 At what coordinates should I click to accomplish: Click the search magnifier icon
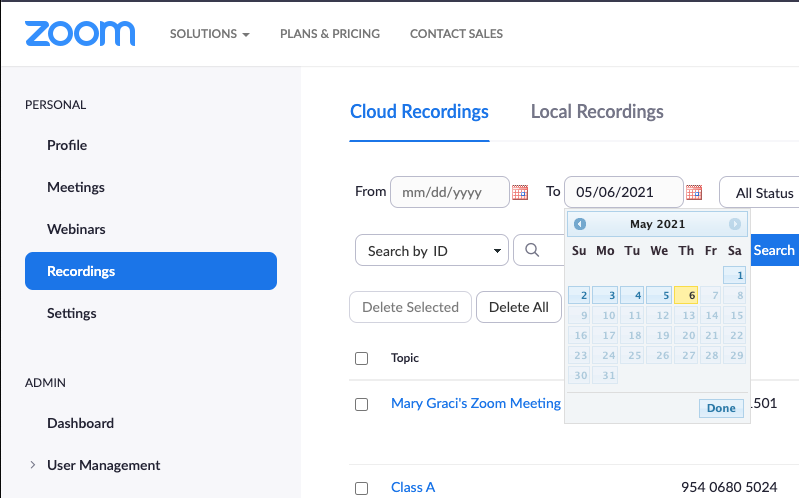pos(532,251)
